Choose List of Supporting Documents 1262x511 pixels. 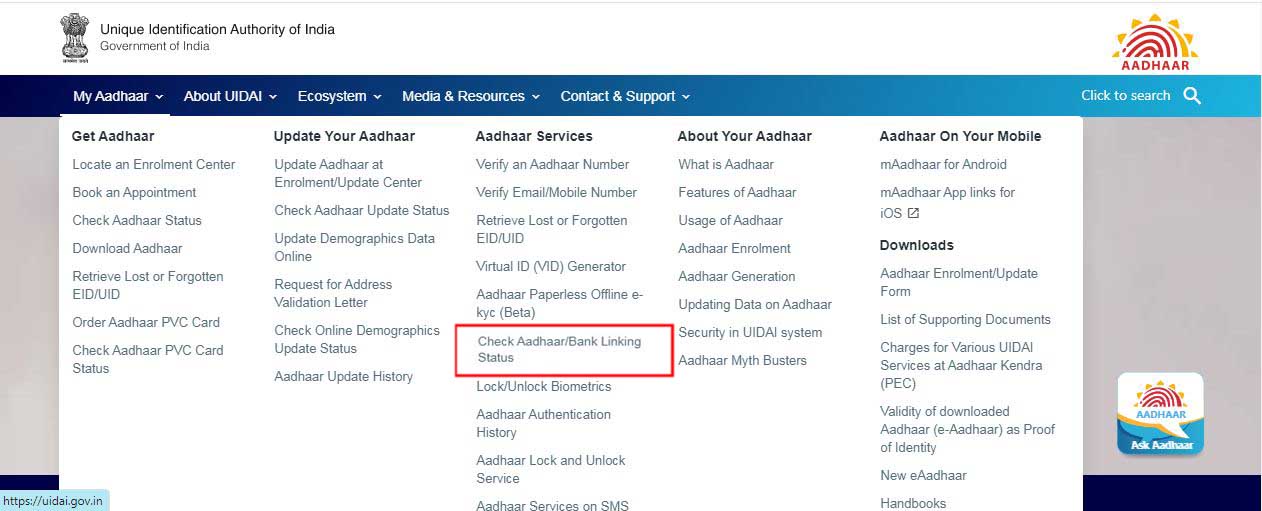pos(965,319)
